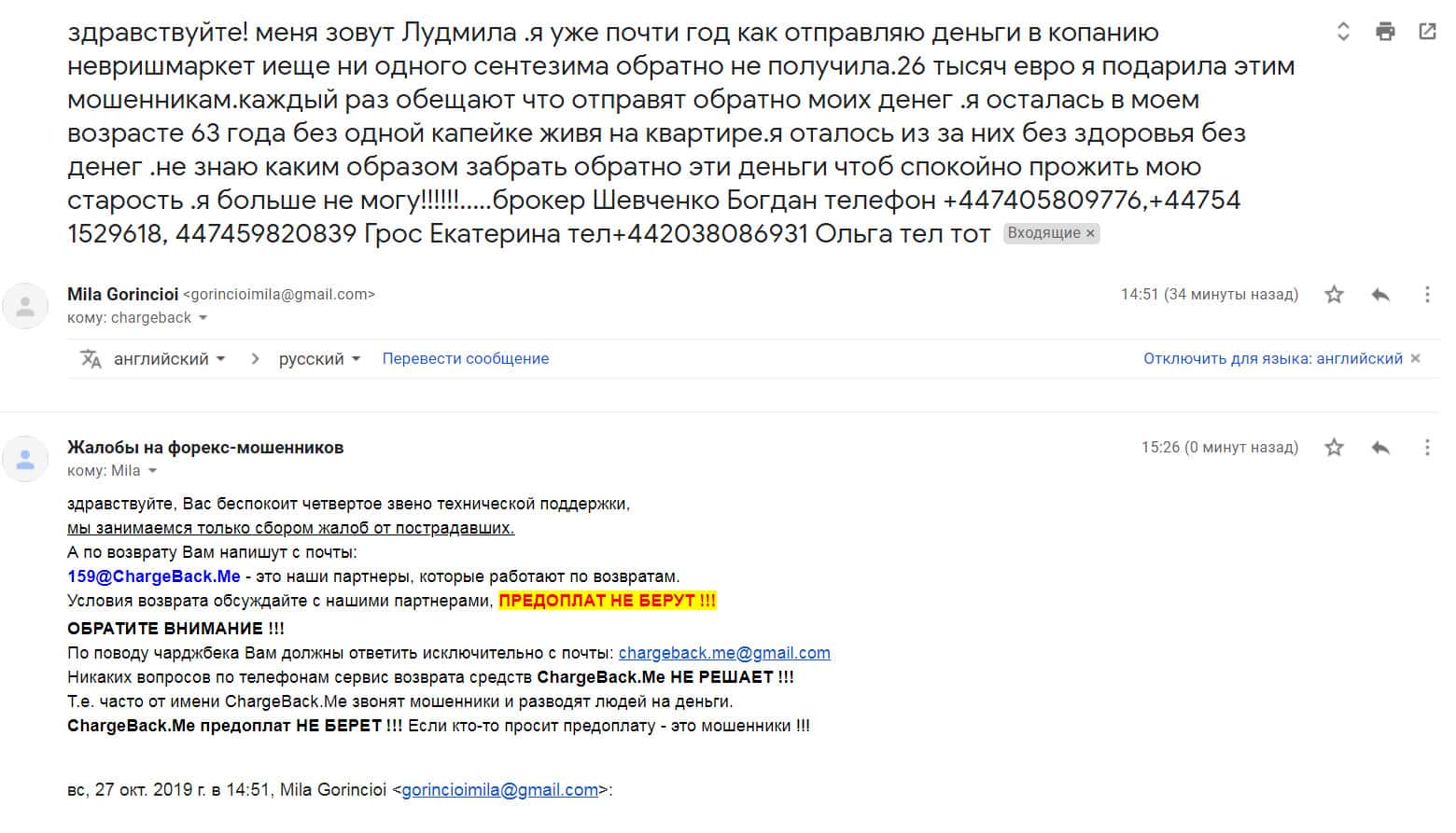Viewport: 1456px width, 833px height.
Task: Open conversation in a new window
Action: coord(1427,32)
